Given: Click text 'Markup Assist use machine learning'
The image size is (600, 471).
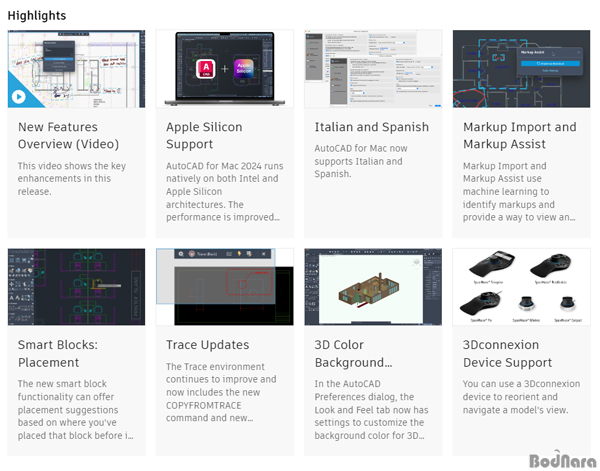Looking at the screenshot, I should click(x=506, y=185).
